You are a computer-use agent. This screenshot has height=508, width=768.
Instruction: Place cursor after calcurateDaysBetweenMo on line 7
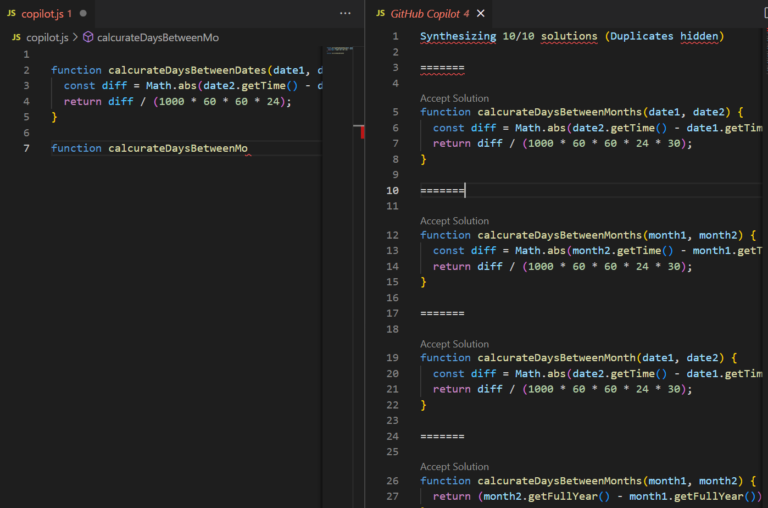coord(249,148)
